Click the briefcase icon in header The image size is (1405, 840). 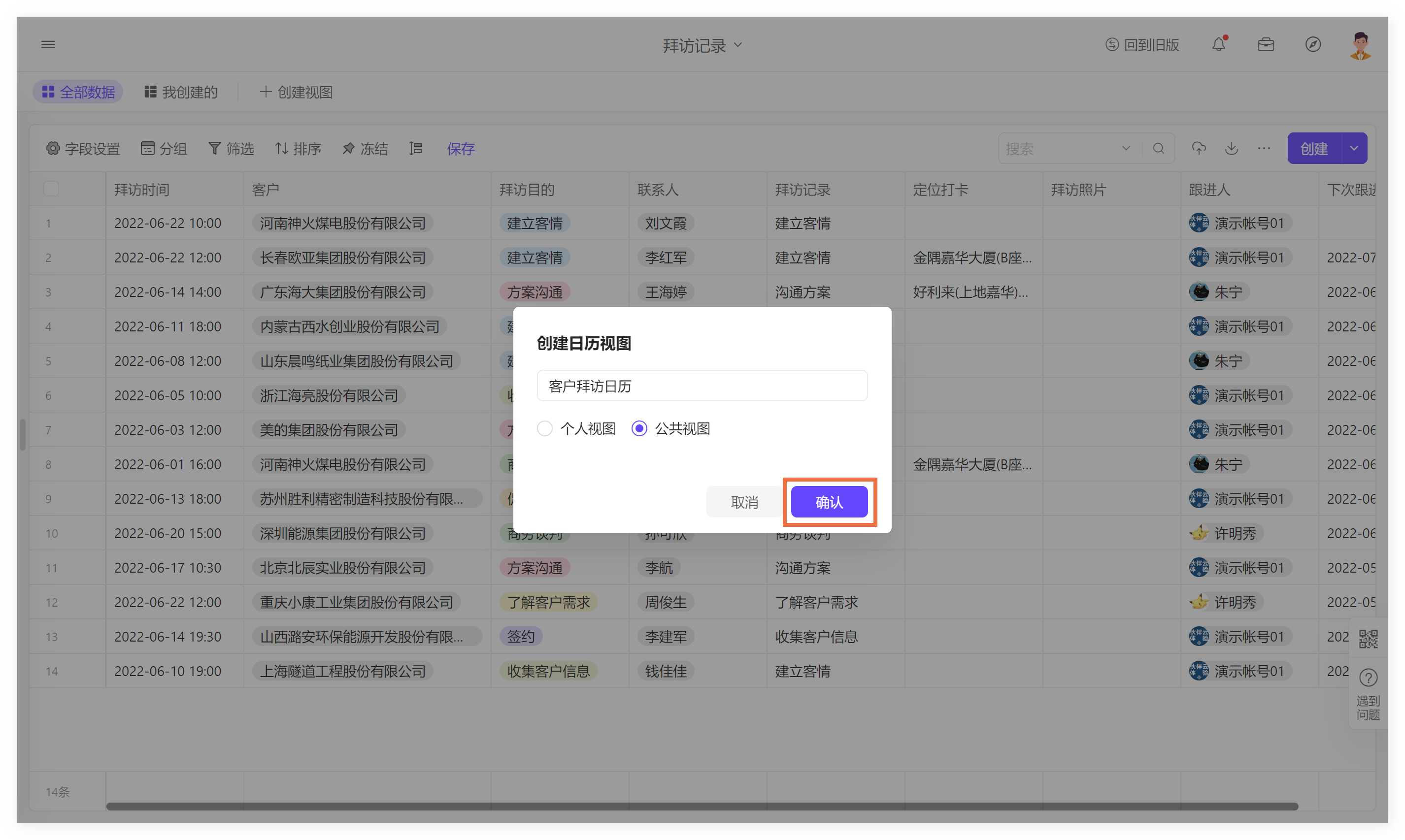[x=1265, y=44]
